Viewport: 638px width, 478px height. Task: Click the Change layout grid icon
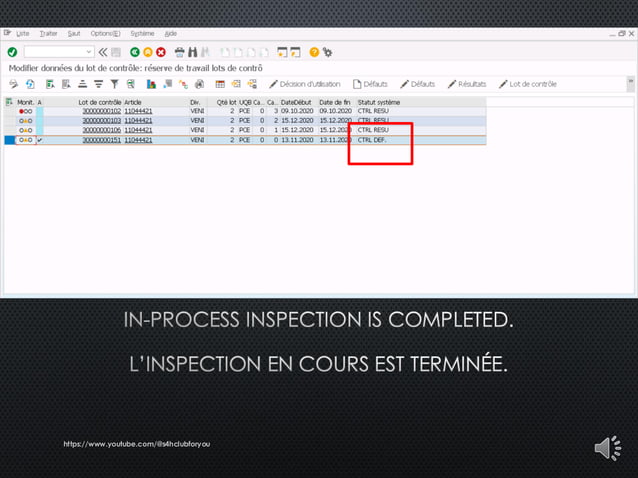[220, 84]
